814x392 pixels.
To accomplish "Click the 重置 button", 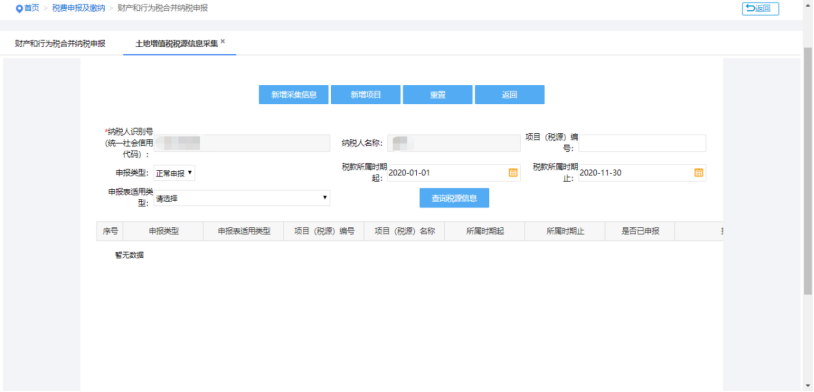I will (x=438, y=94).
